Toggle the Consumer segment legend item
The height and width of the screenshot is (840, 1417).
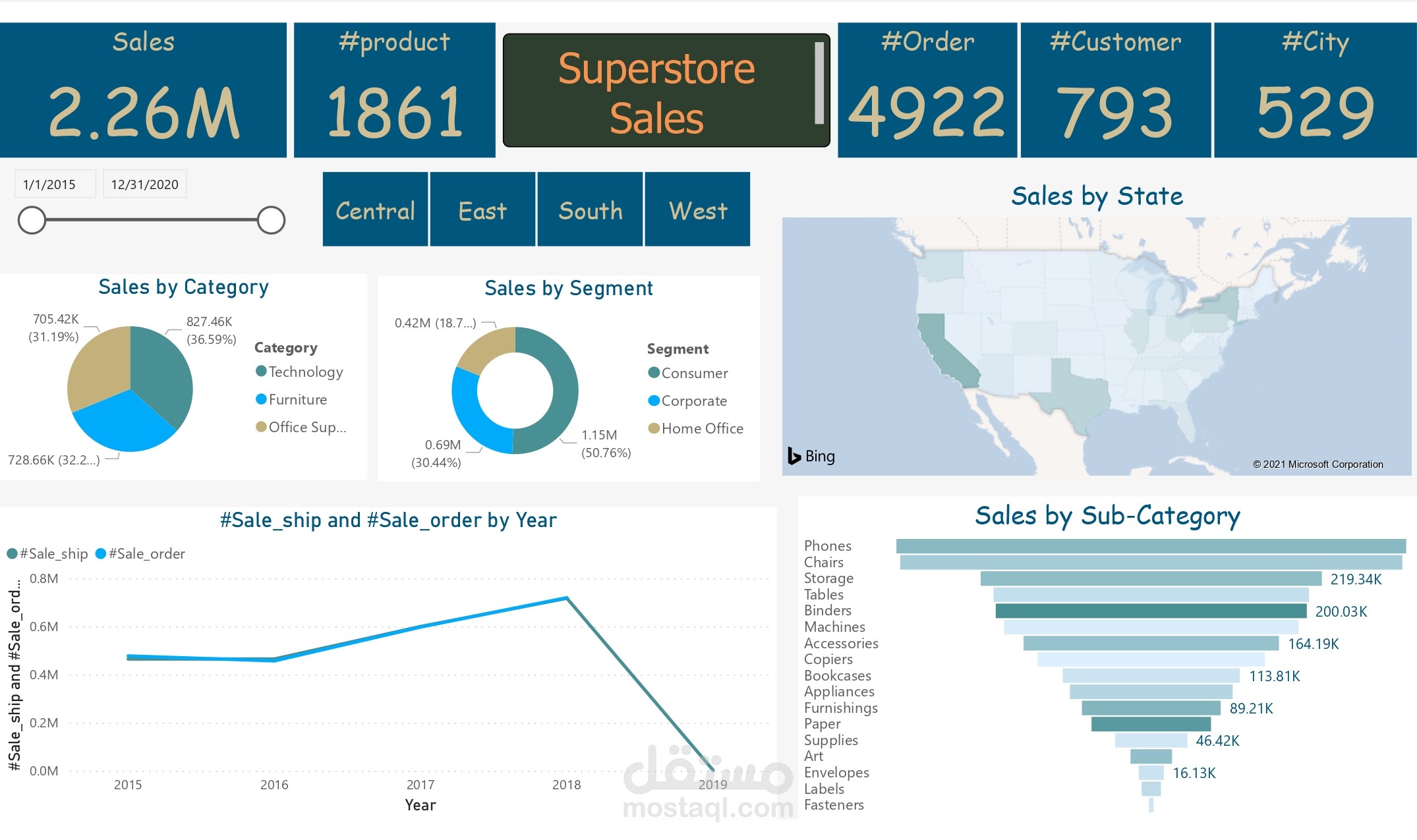click(687, 373)
